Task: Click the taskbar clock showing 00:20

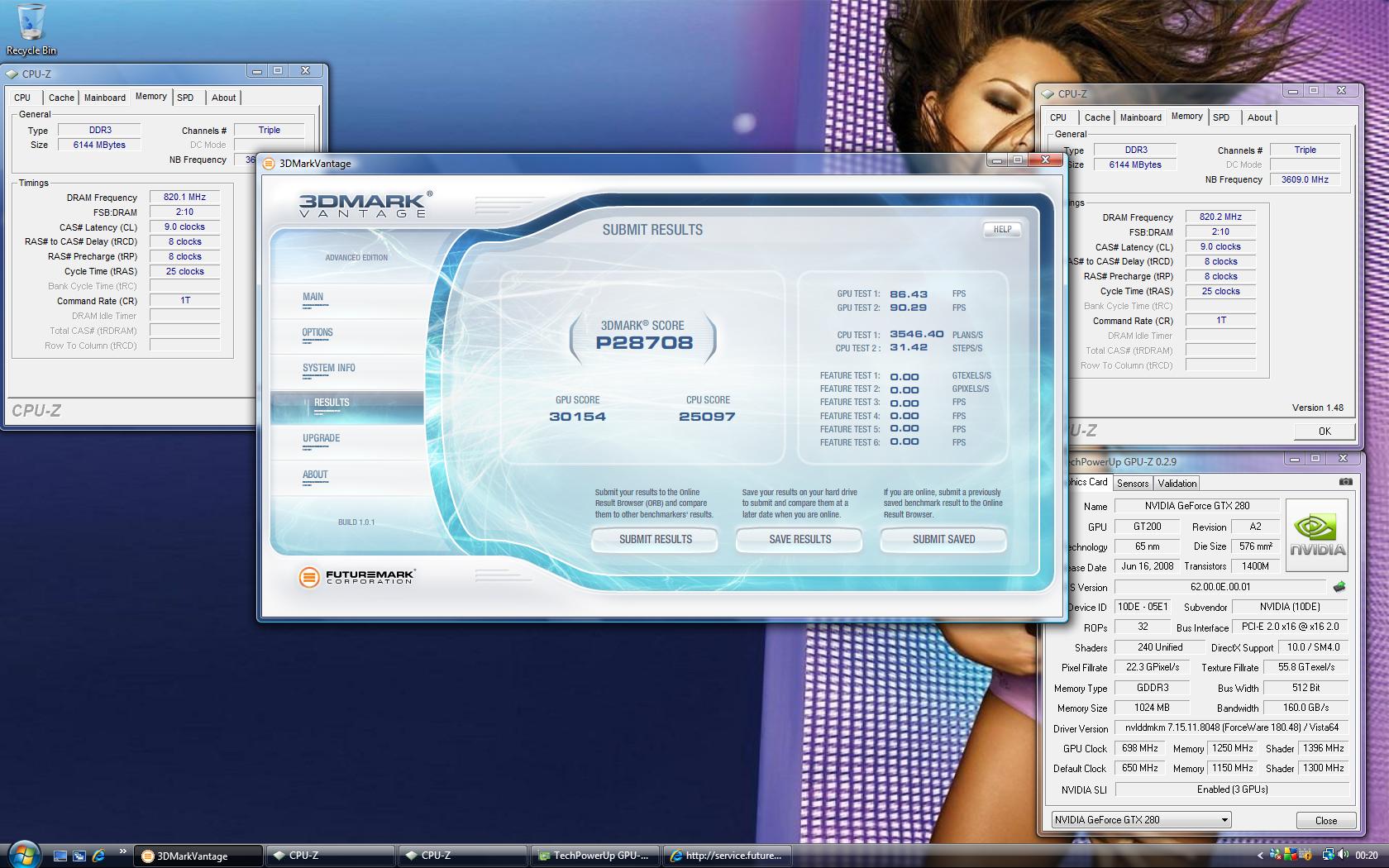Action: [1367, 856]
